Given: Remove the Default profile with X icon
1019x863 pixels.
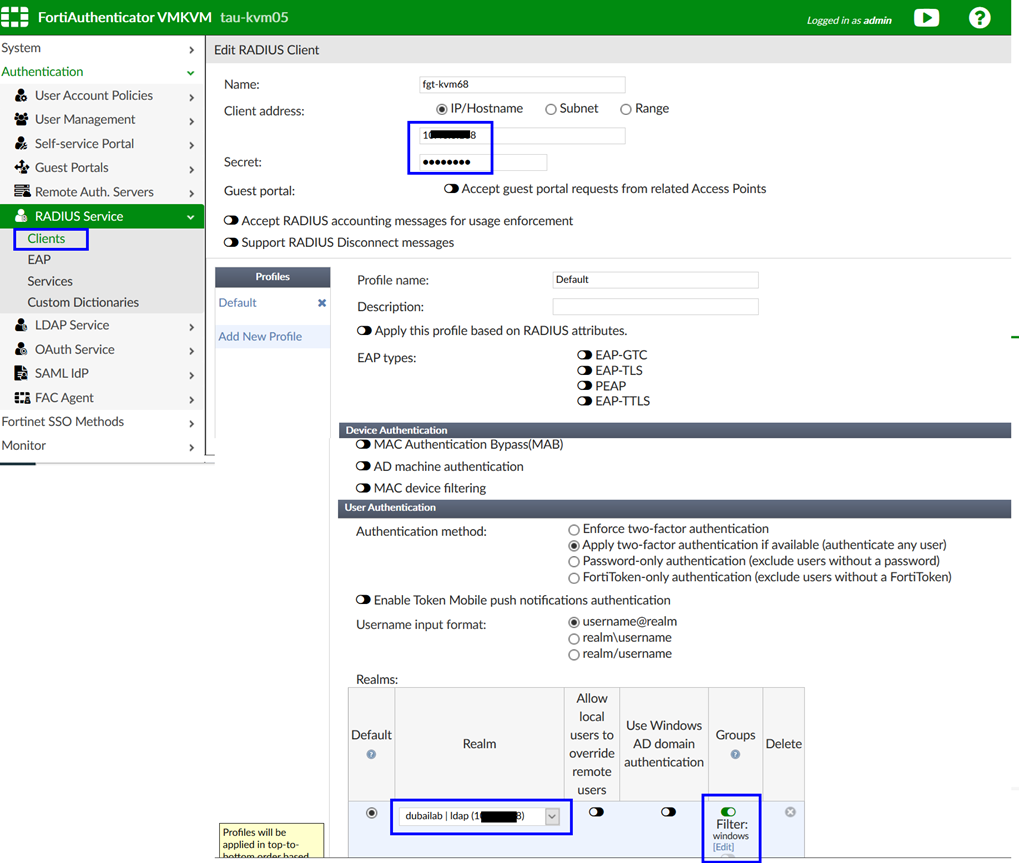Looking at the screenshot, I should [x=322, y=303].
